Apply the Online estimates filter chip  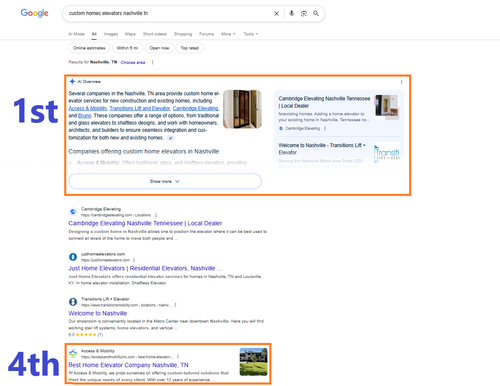[89, 48]
